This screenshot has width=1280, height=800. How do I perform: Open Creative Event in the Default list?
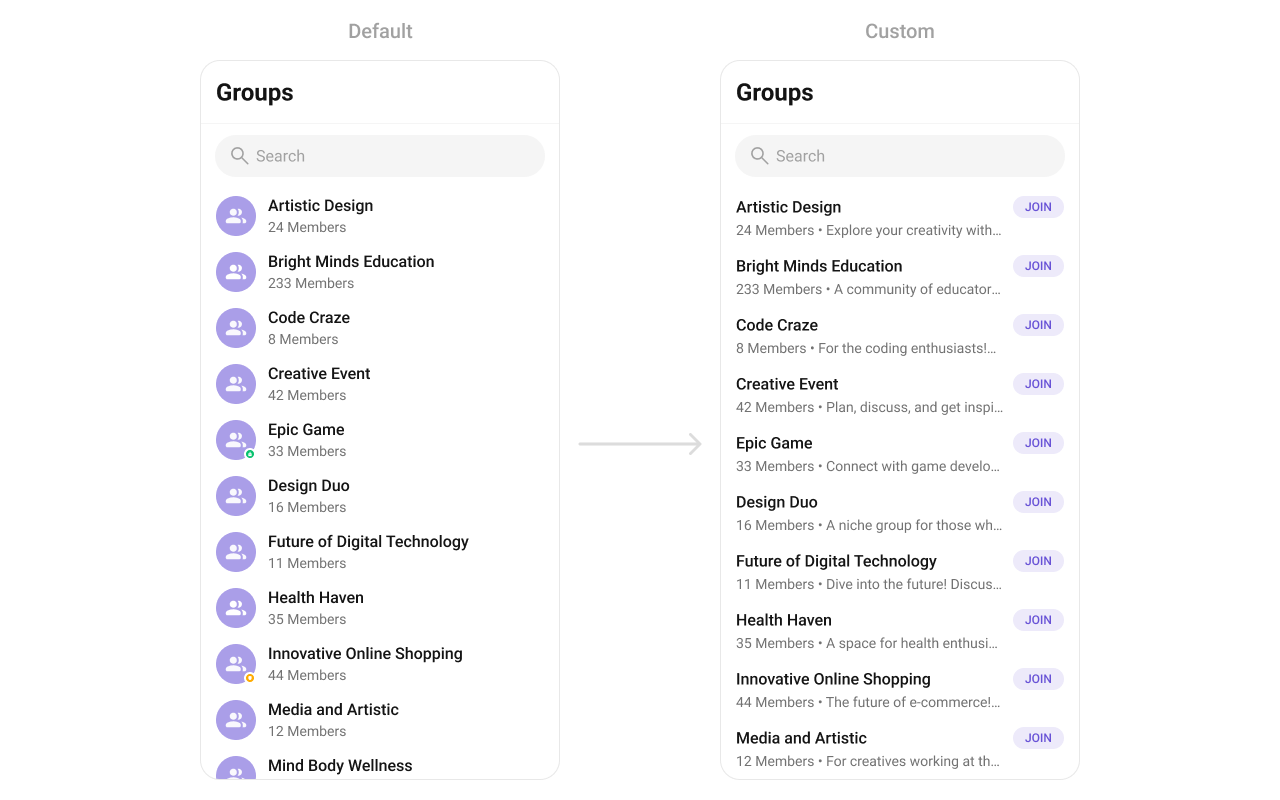[380, 384]
